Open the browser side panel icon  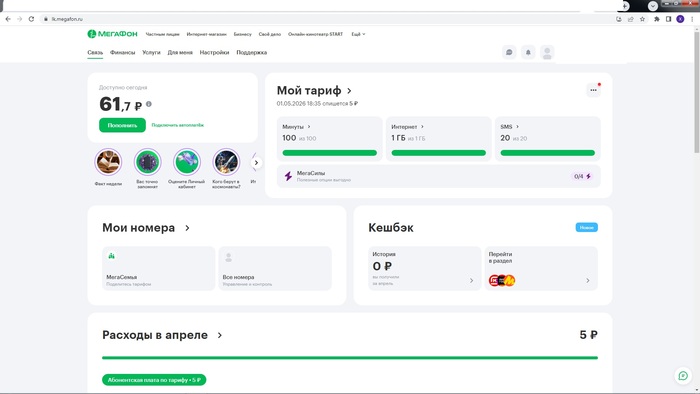[x=668, y=19]
